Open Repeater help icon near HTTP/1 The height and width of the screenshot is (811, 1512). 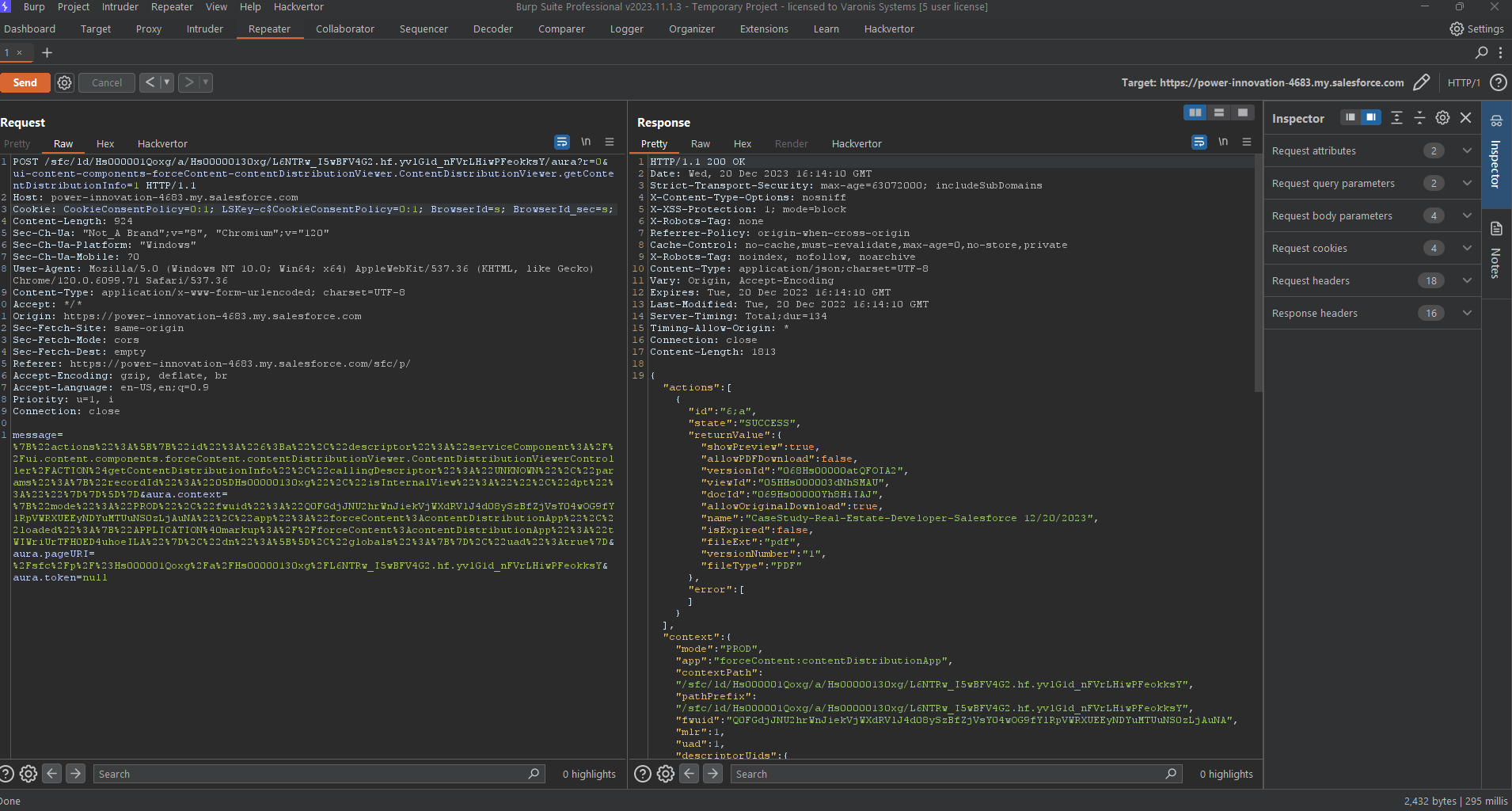pos(1498,82)
